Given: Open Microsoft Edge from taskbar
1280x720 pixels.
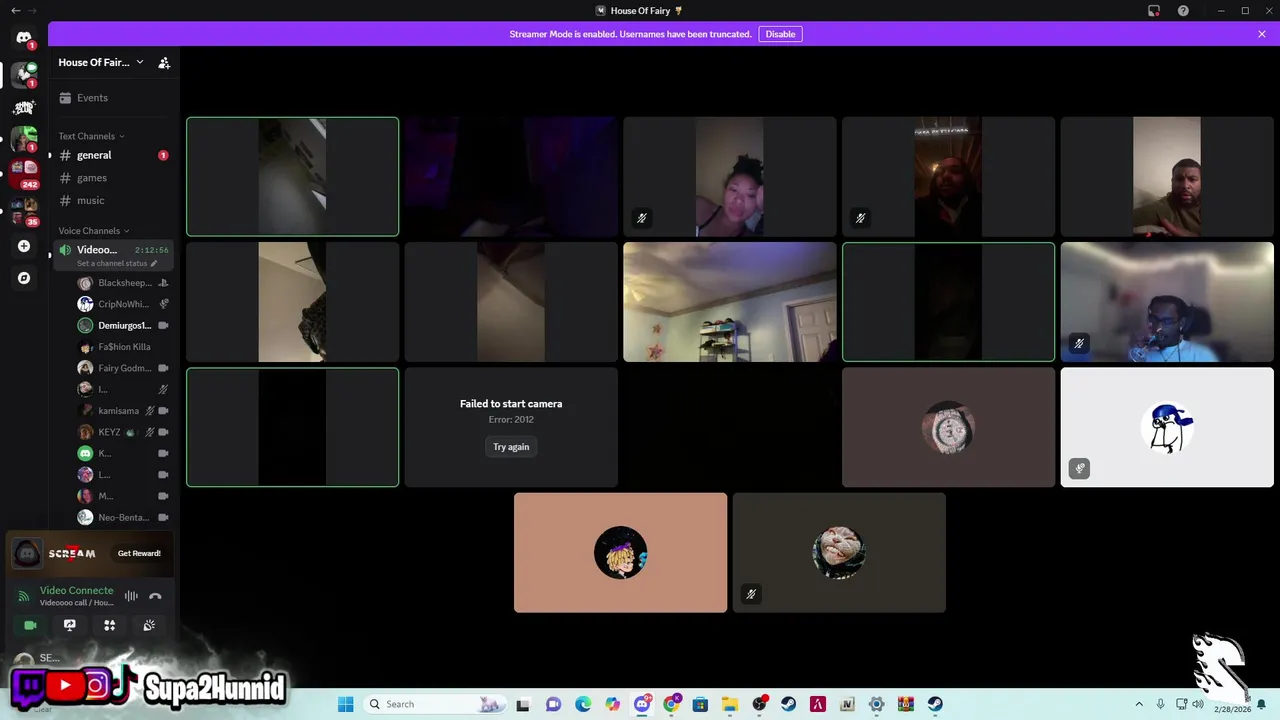Looking at the screenshot, I should click(x=583, y=704).
